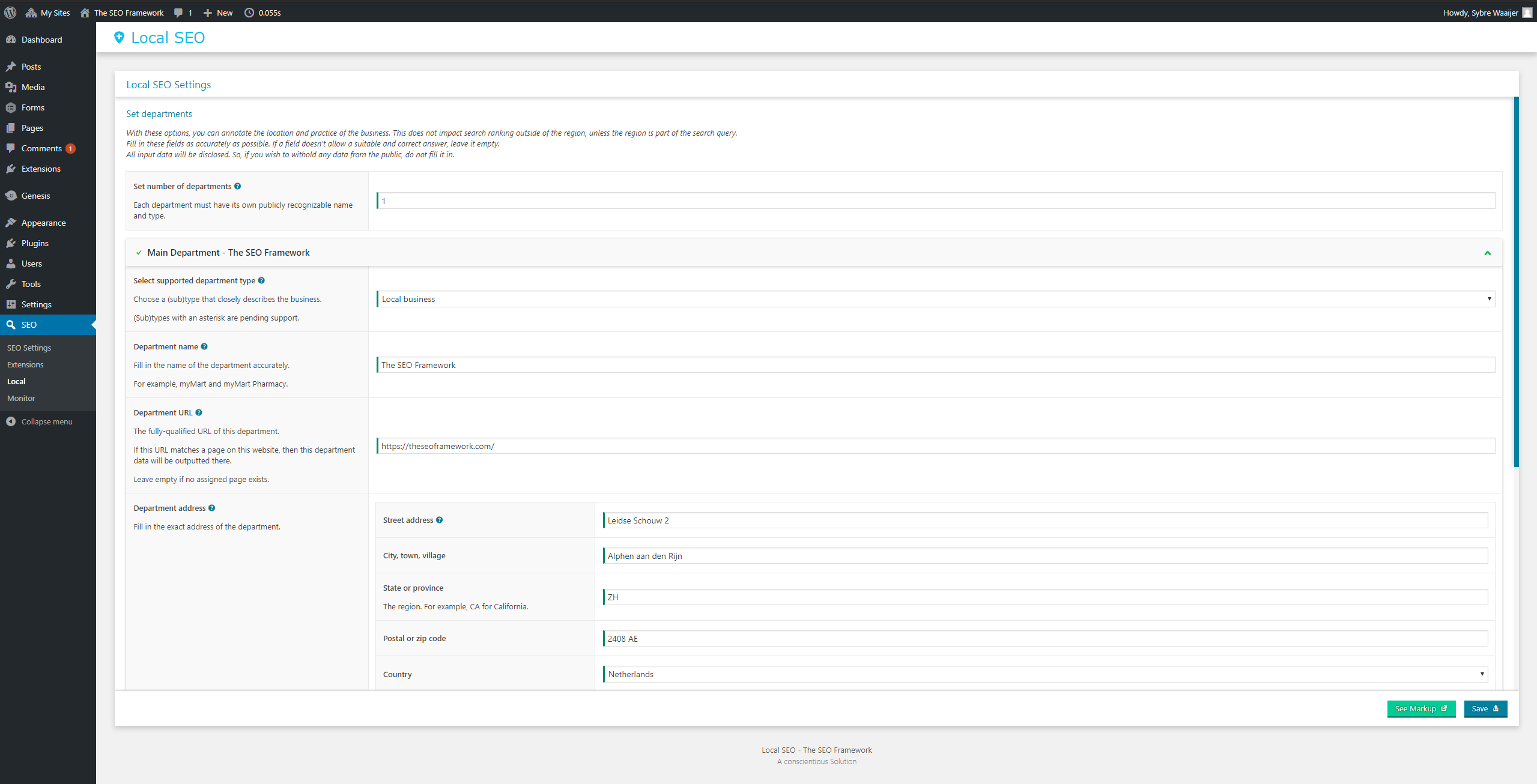Click the help icon beside Set number of departments
The width and height of the screenshot is (1537, 784).
(x=238, y=186)
